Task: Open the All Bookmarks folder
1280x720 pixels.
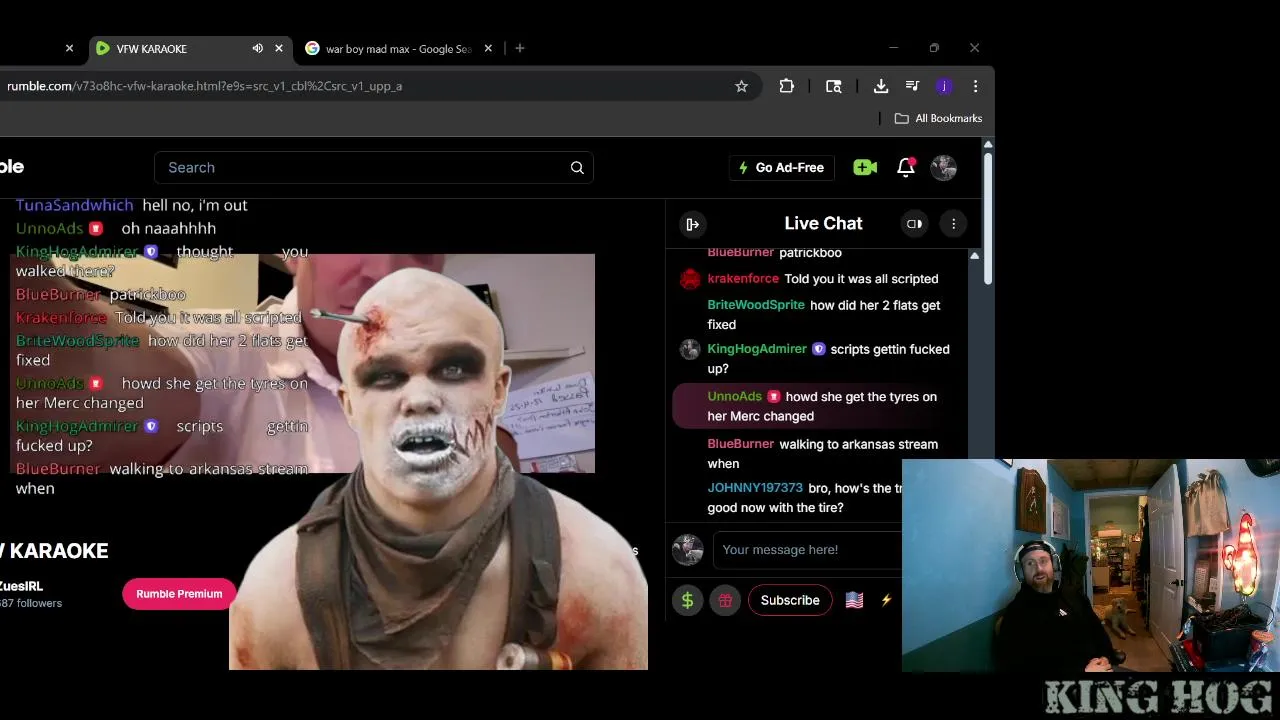Action: [938, 118]
